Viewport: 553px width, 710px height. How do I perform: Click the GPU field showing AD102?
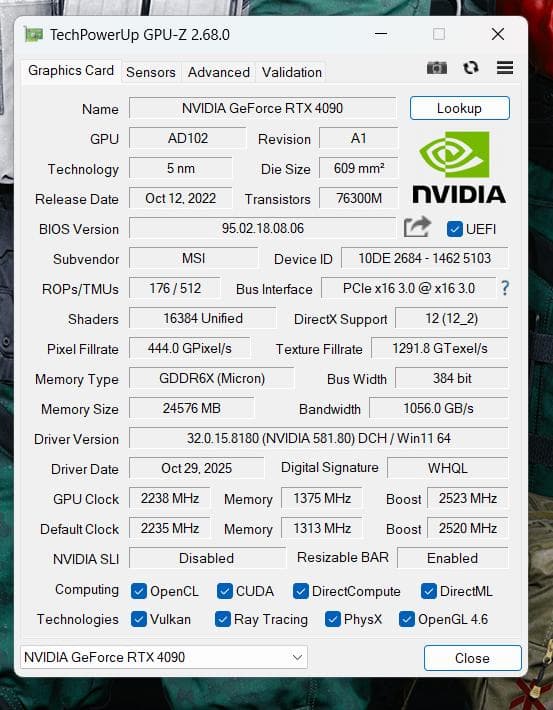point(188,138)
